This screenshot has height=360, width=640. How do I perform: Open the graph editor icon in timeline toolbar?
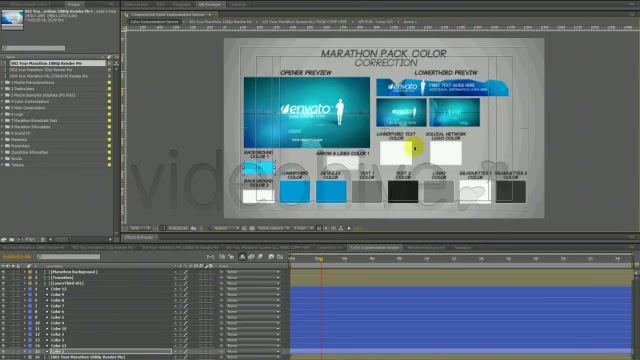[x=280, y=257]
